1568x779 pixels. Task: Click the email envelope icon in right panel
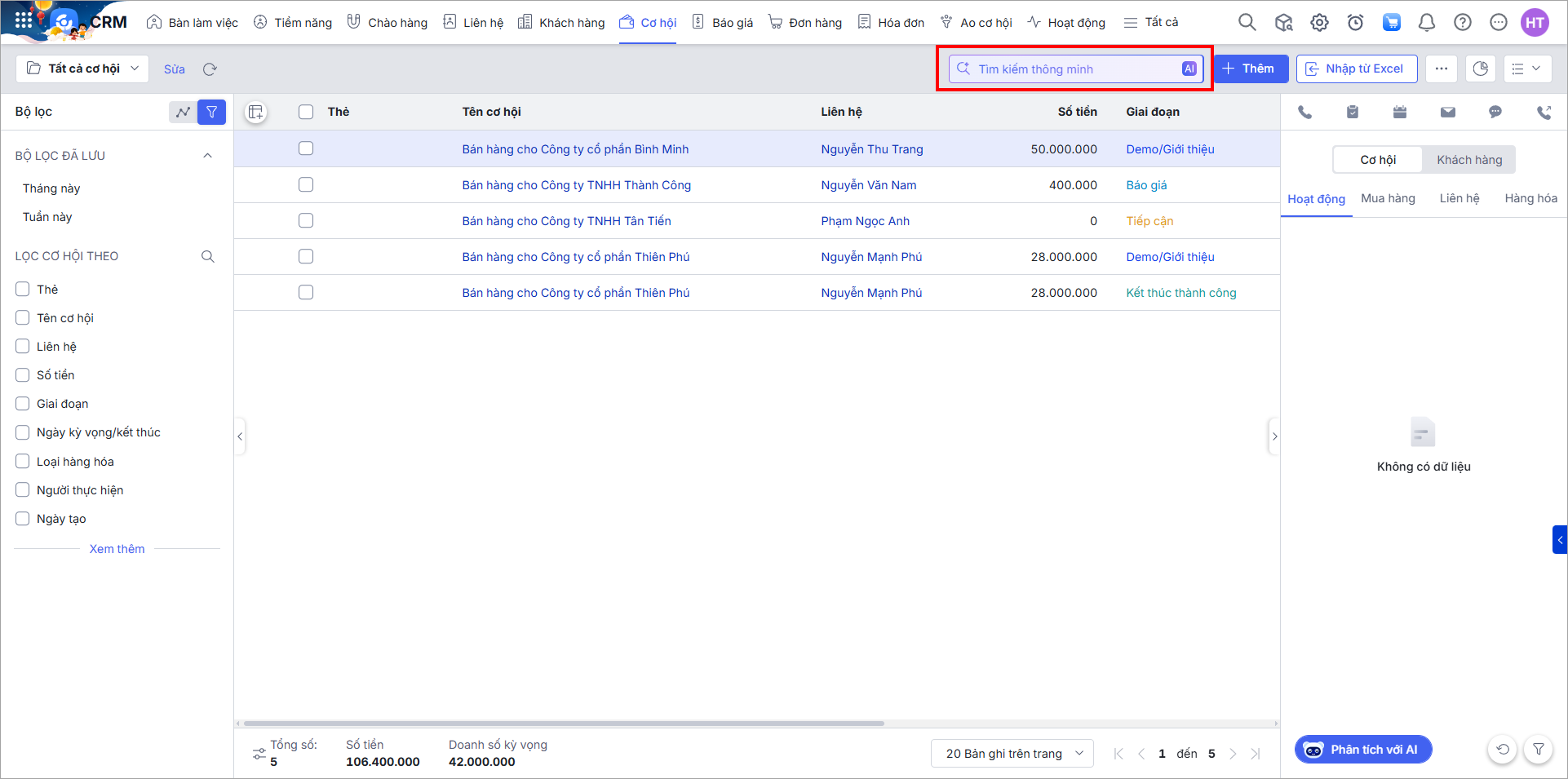(x=1447, y=113)
